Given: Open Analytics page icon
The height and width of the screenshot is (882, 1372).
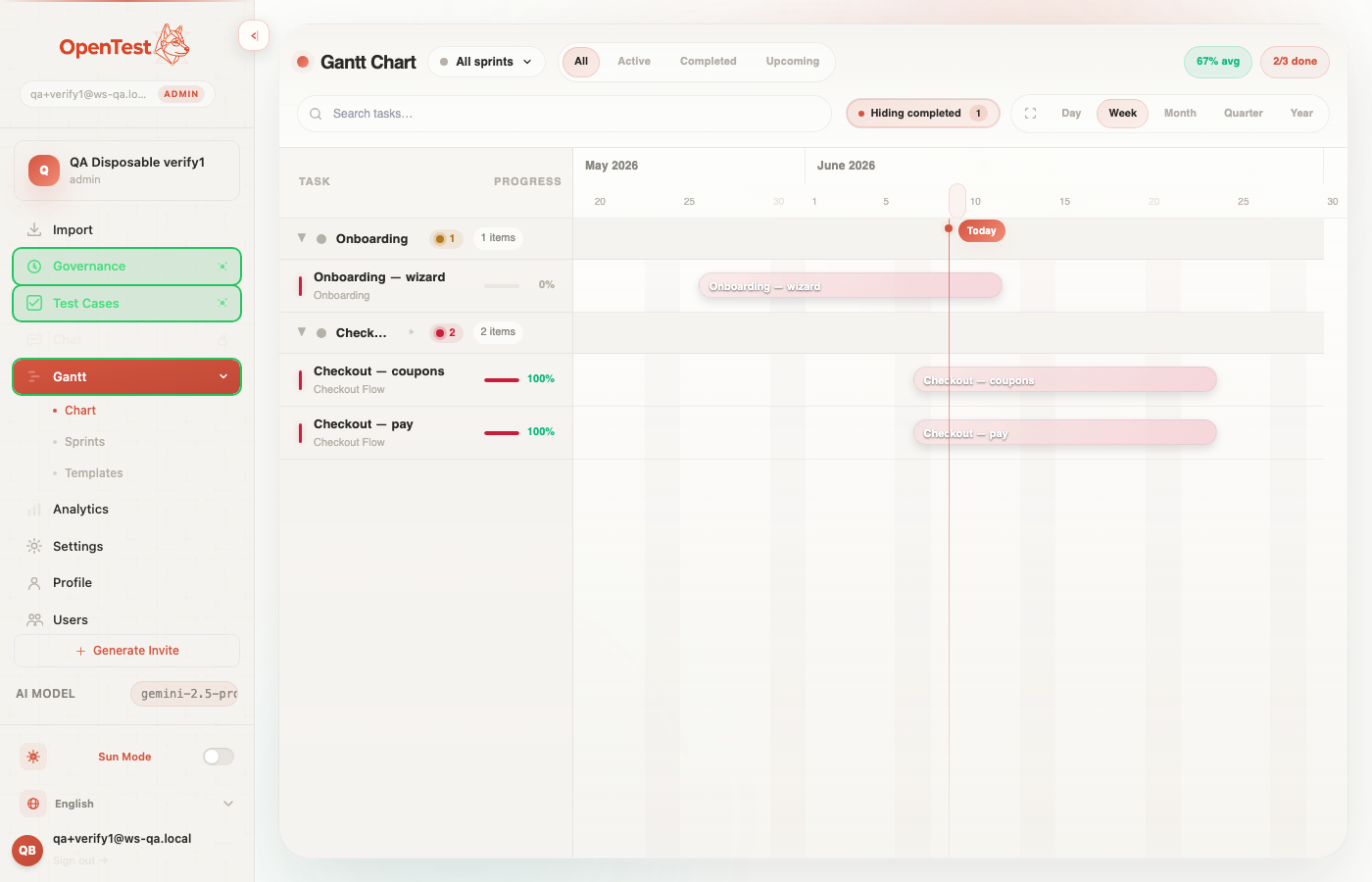Looking at the screenshot, I should point(34,510).
